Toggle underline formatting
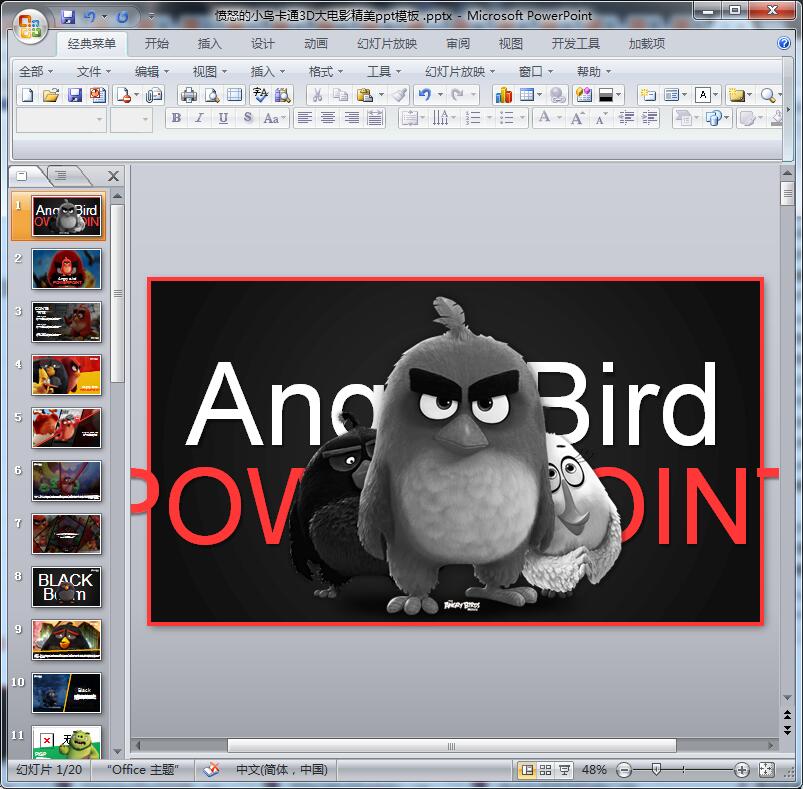Viewport: 803px width, 789px height. [223, 118]
